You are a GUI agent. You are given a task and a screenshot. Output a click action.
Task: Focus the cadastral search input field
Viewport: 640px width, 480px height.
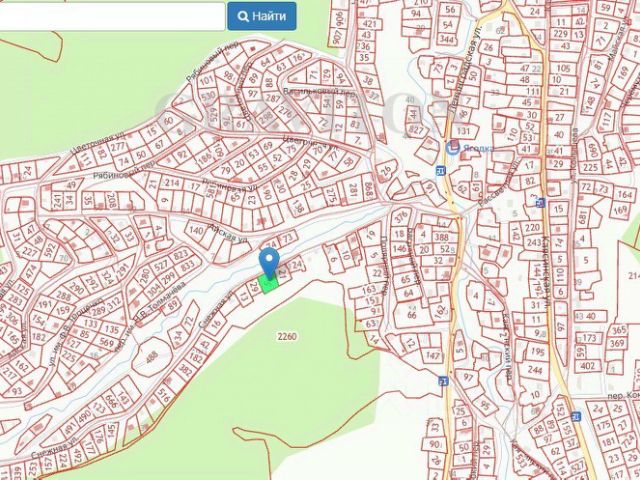(x=112, y=16)
